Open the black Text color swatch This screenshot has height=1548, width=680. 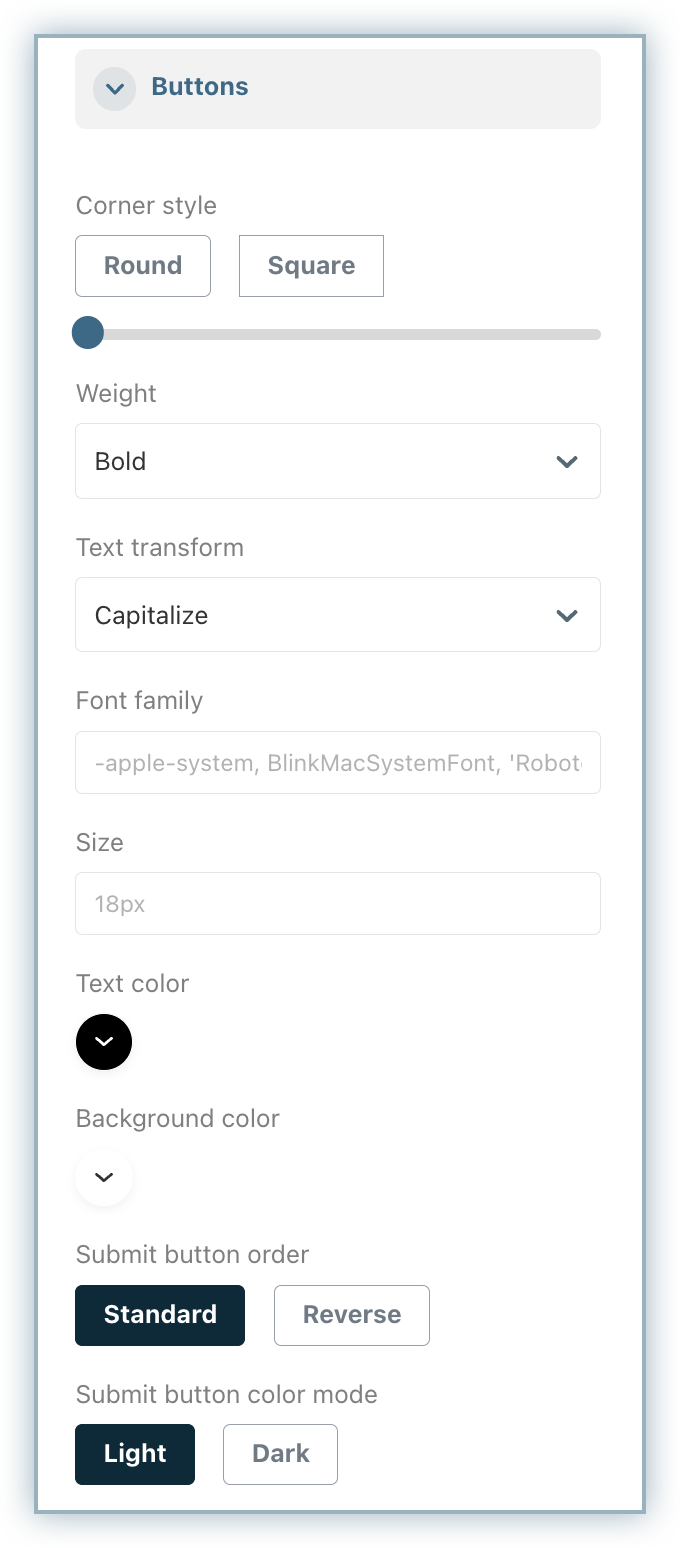(104, 1042)
